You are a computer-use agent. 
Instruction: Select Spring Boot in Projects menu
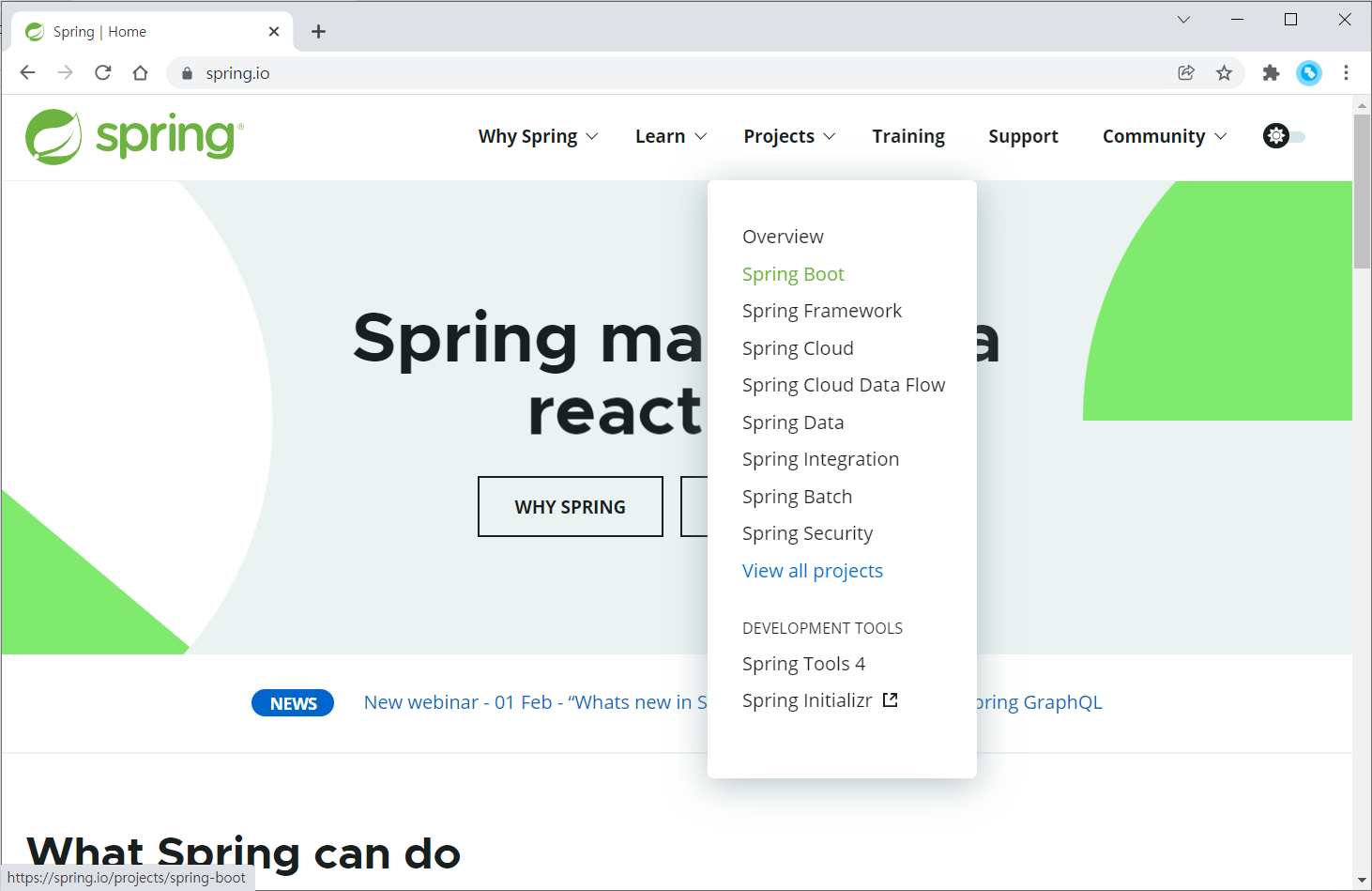(x=793, y=274)
